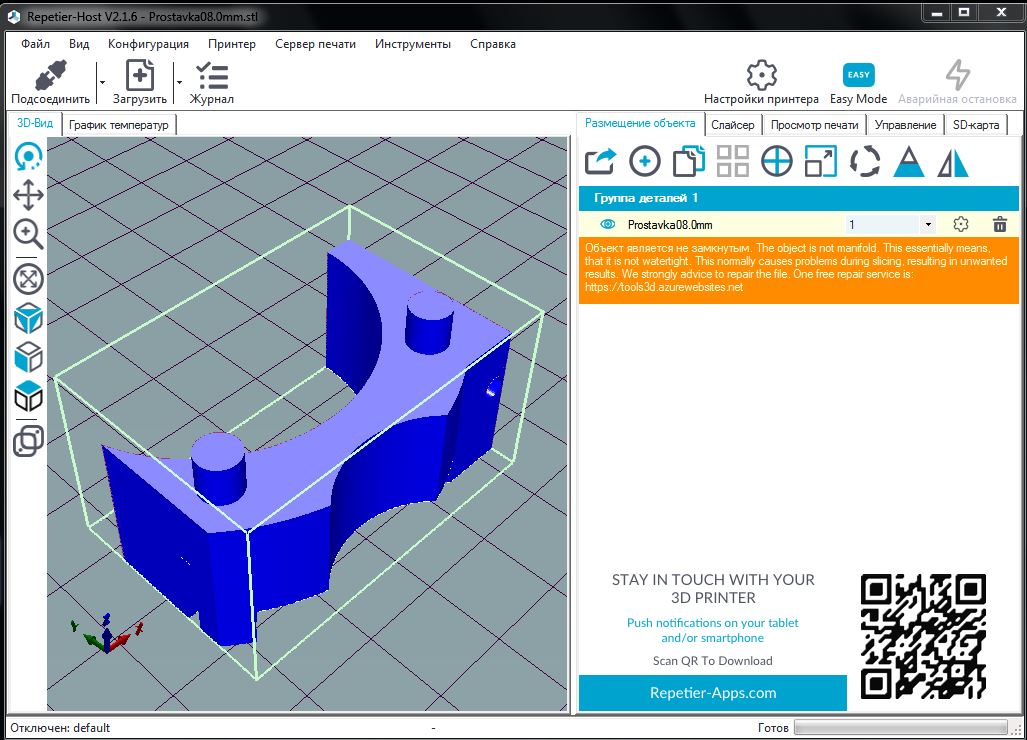Open the scale object tool

tap(821, 161)
